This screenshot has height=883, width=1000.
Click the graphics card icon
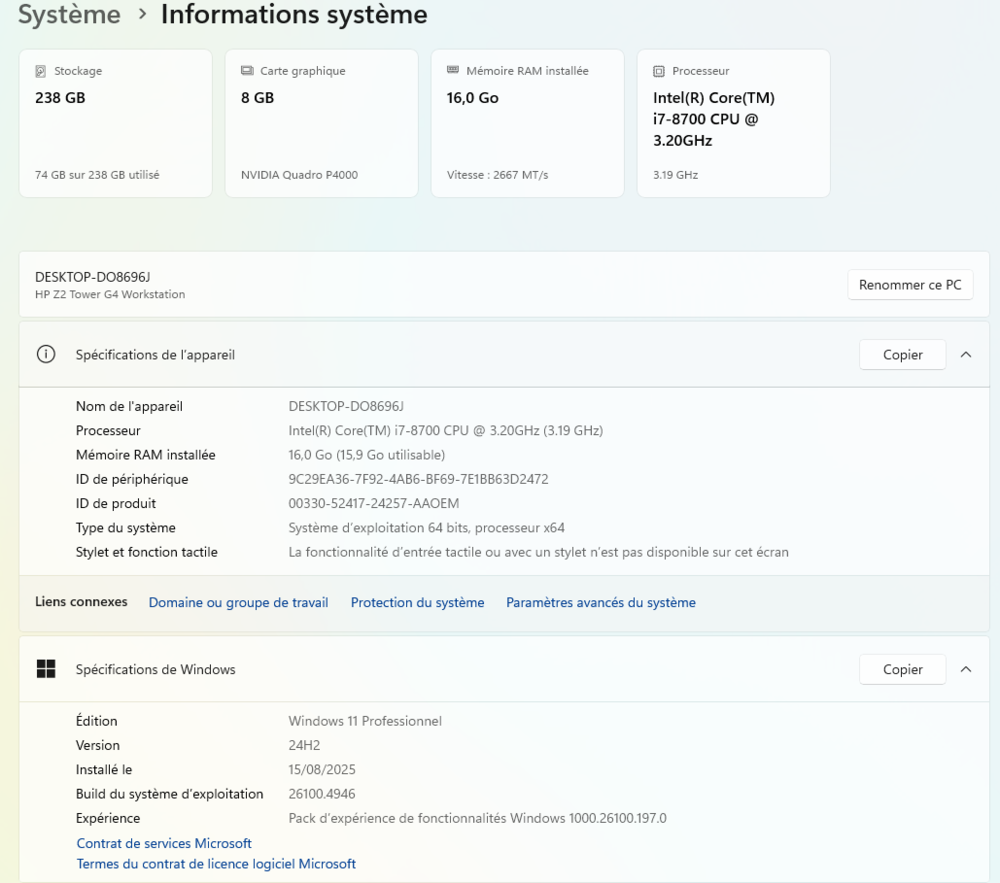tap(247, 71)
